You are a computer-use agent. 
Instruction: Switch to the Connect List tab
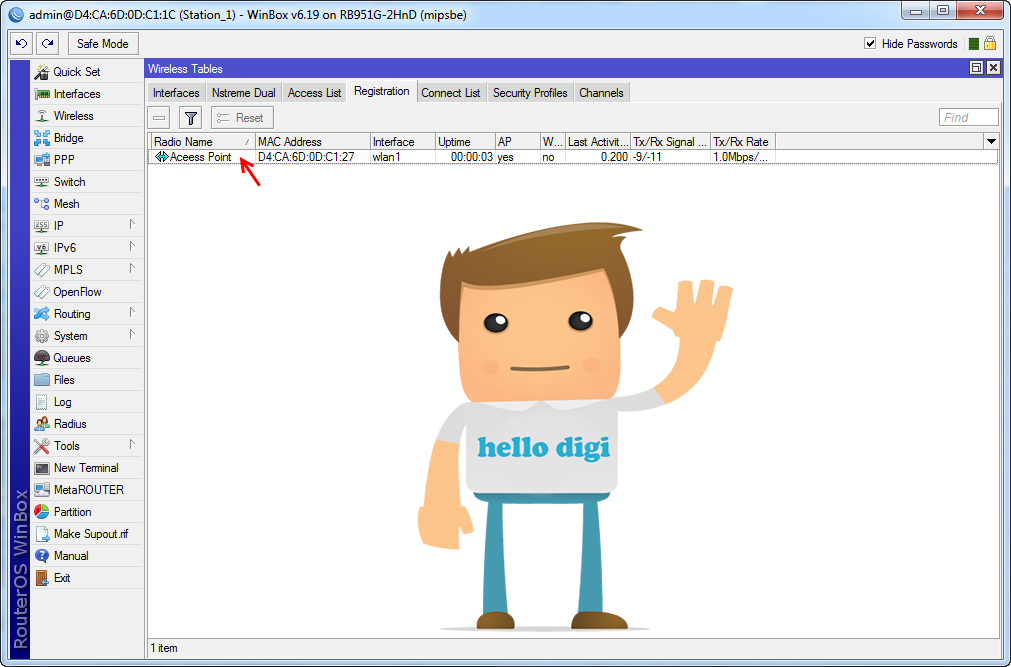(x=451, y=93)
